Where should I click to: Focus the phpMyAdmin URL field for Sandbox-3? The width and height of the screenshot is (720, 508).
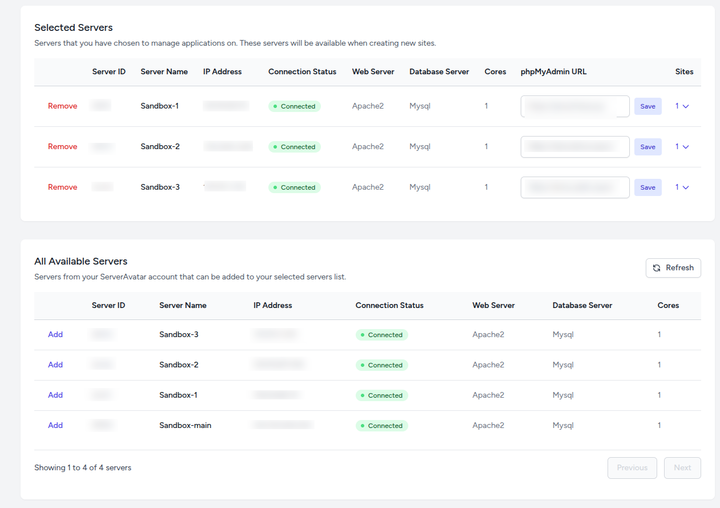click(575, 187)
